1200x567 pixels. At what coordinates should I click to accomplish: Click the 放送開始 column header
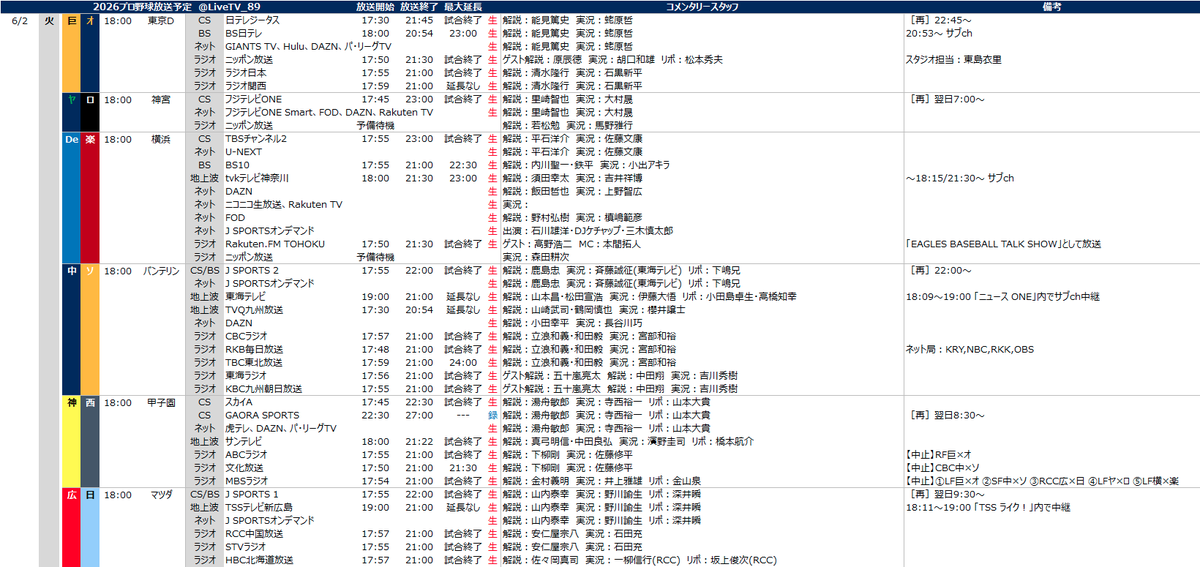pyautogui.click(x=374, y=7)
